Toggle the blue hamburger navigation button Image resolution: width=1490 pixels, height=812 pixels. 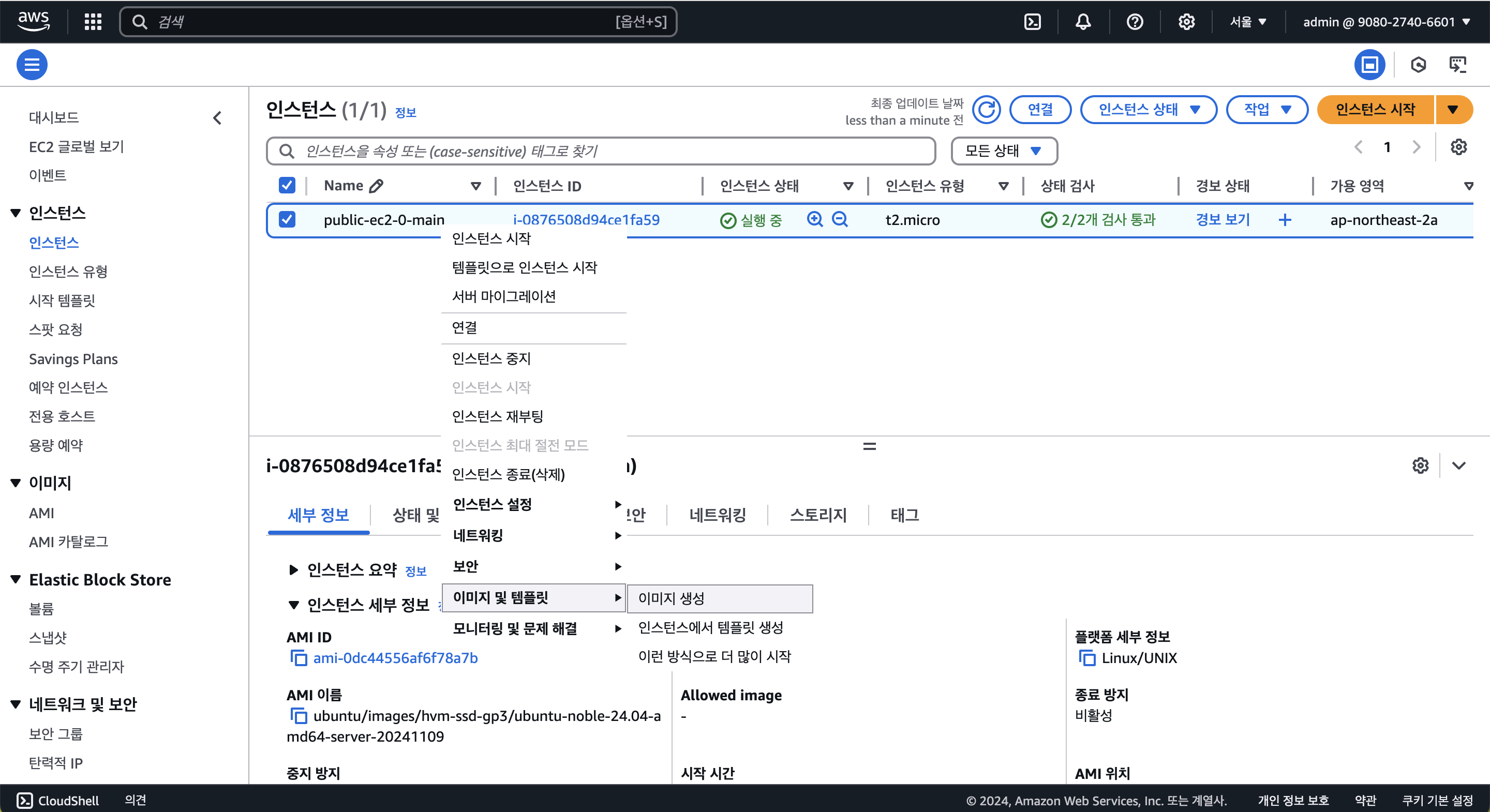click(x=32, y=65)
